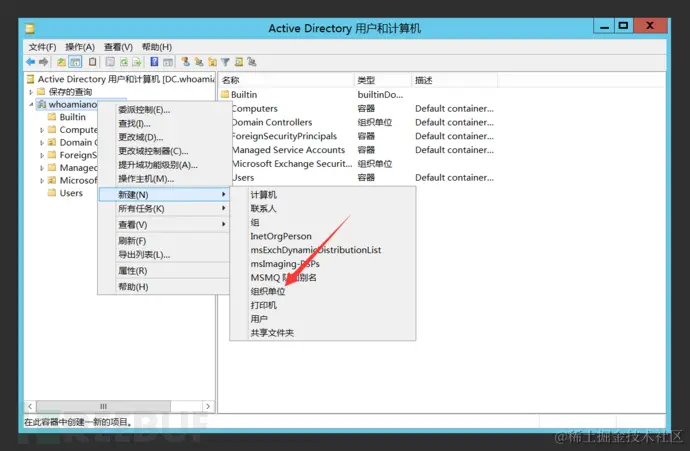Click the Active Directory root tree icon

(x=30, y=79)
